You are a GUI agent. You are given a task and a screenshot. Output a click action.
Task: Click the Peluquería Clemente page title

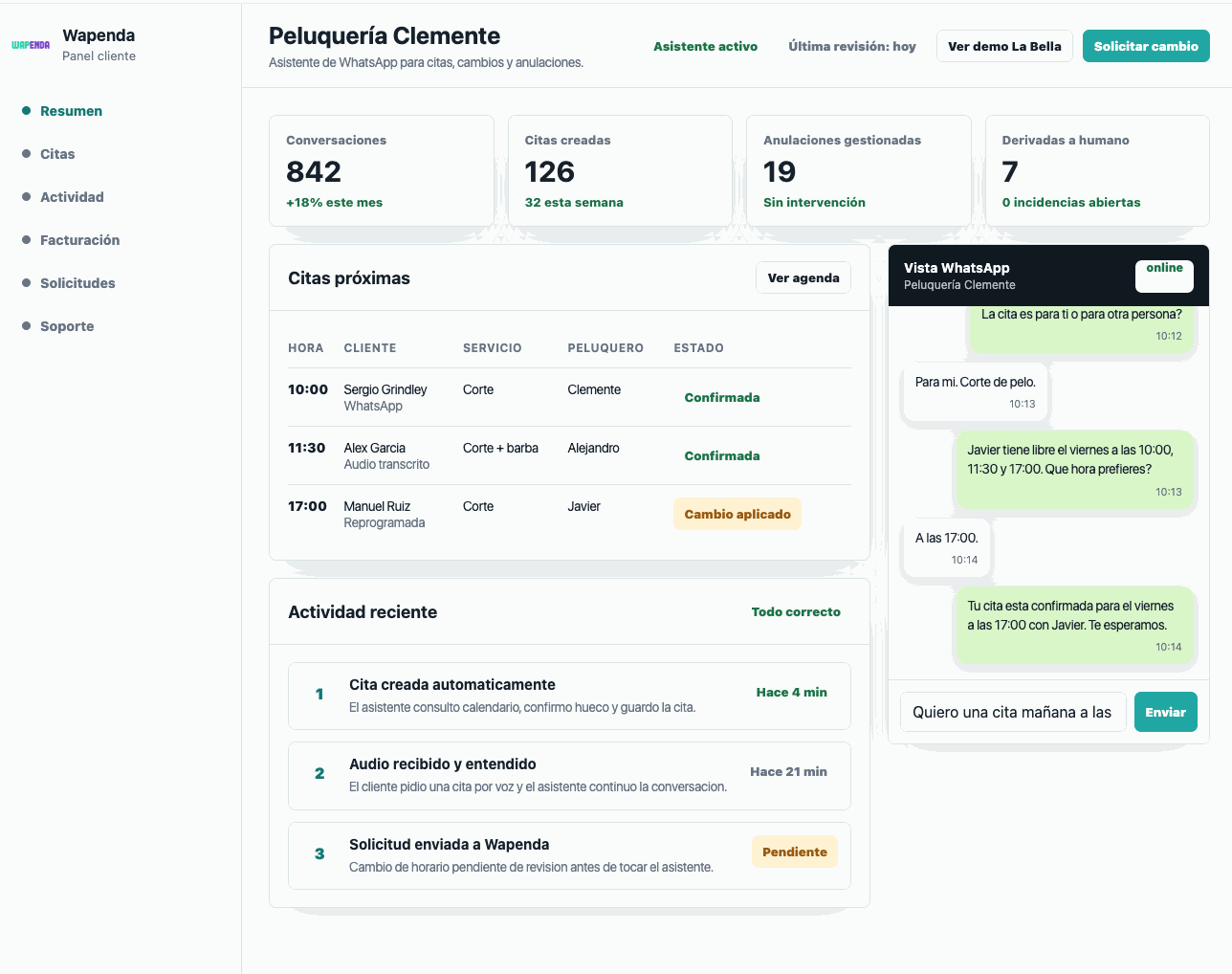[385, 35]
